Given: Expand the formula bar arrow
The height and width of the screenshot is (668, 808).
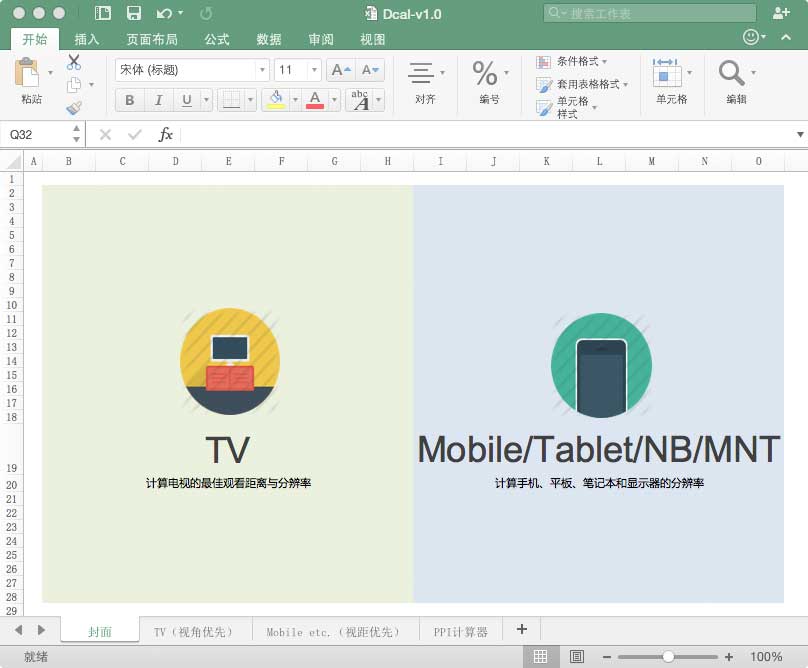Looking at the screenshot, I should click(x=800, y=134).
